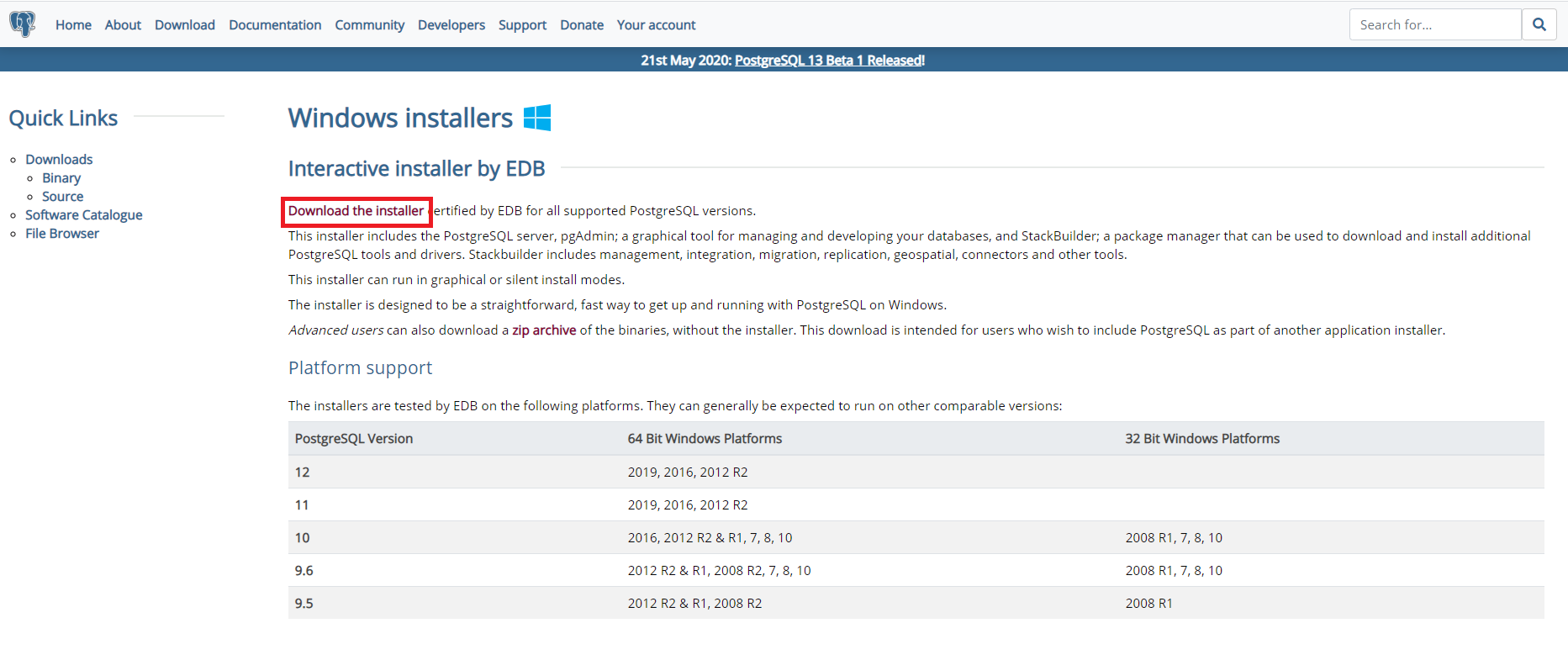Click the Platform support heading
The image size is (1568, 660).
tap(360, 368)
